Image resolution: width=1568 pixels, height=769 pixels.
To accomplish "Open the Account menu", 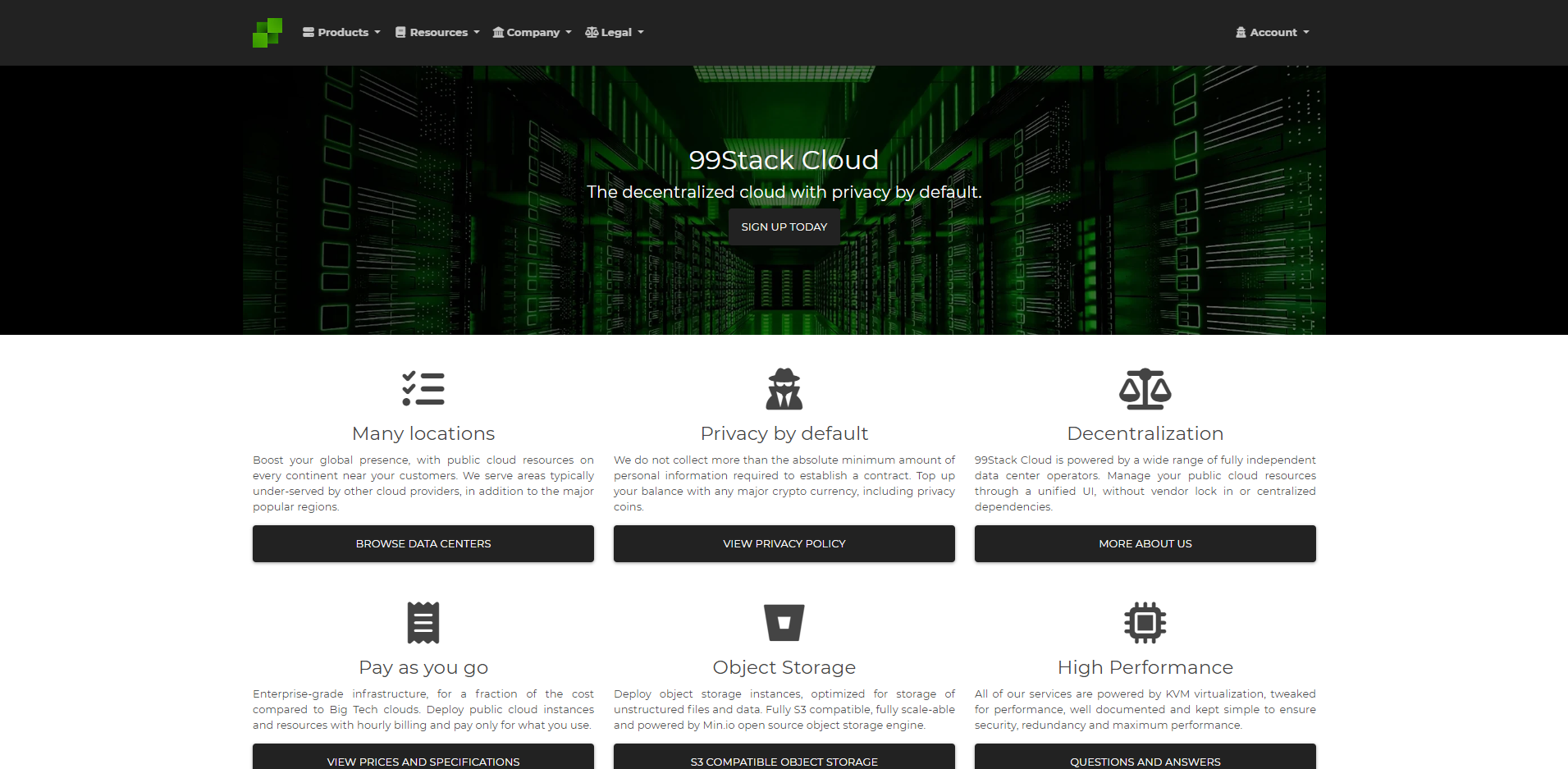I will pos(1273,33).
